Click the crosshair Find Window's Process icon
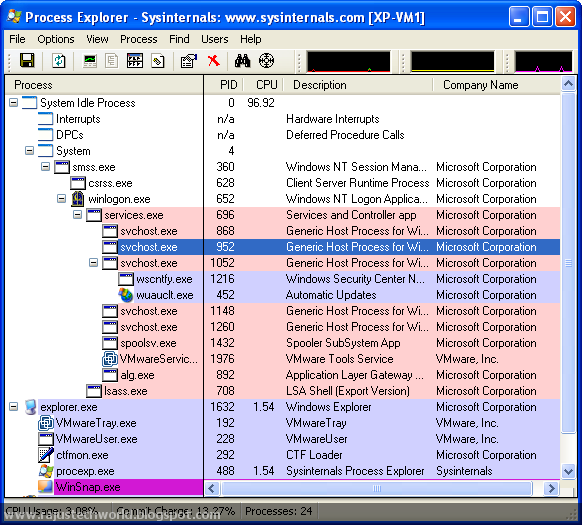 point(266,61)
